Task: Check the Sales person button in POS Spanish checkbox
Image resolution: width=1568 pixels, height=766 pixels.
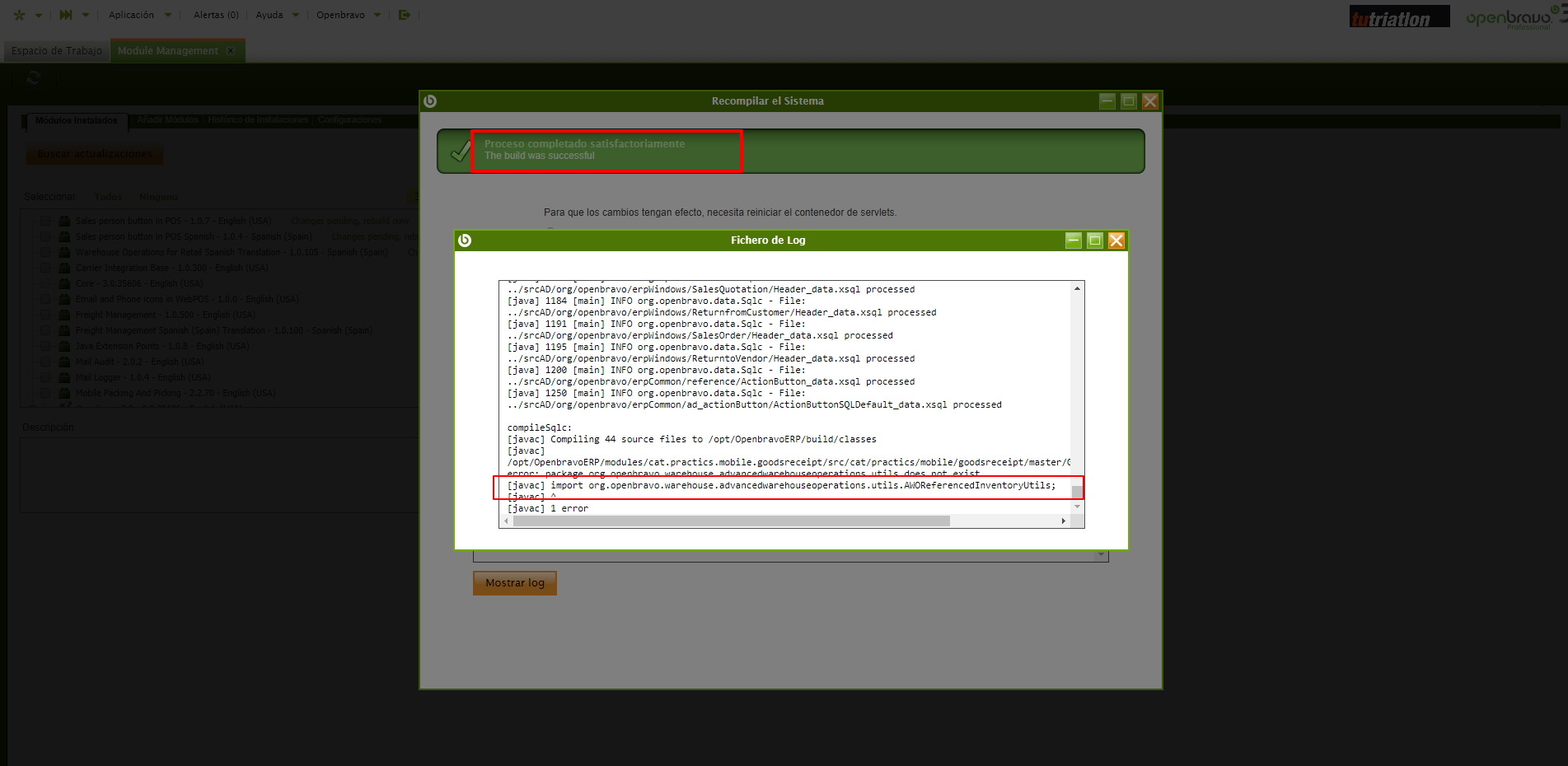Action: [45, 236]
